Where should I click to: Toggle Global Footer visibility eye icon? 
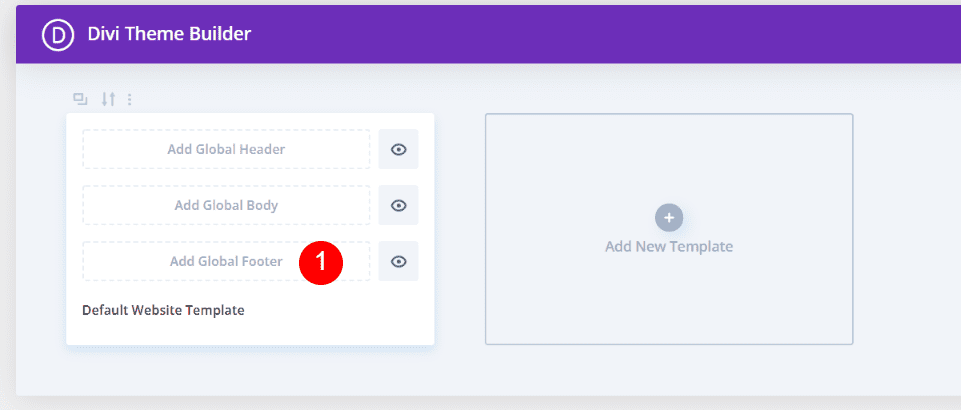click(x=398, y=261)
